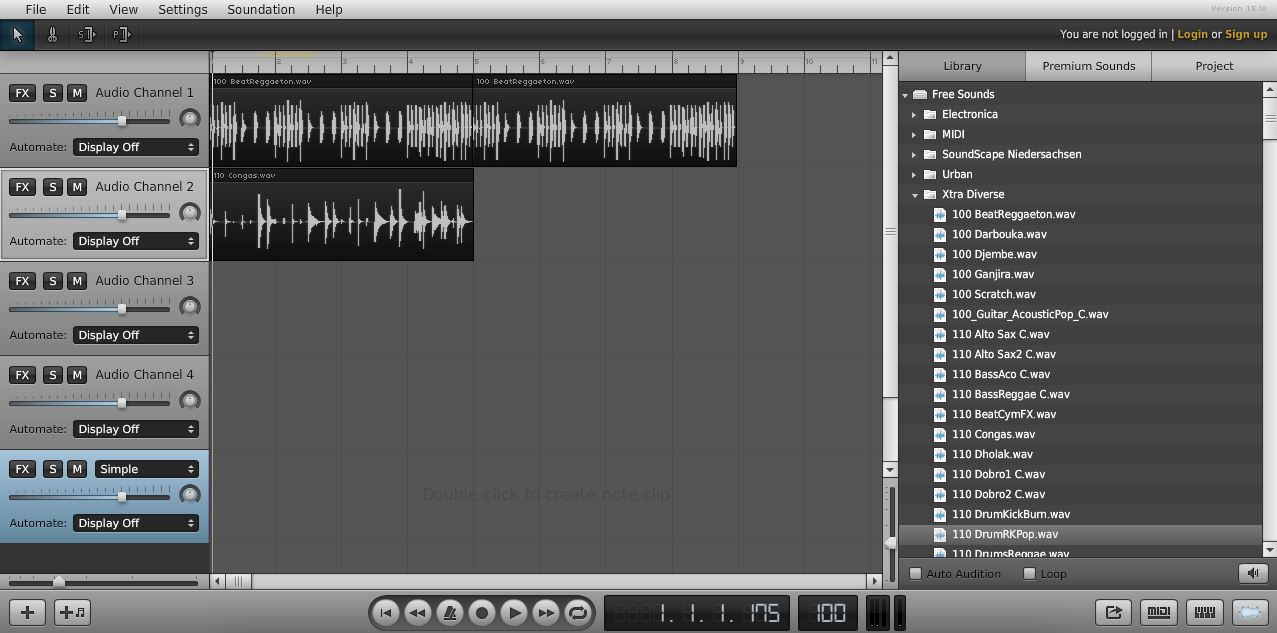Open the Soundation menu
Screen dimensions: 1277x633
click(261, 9)
